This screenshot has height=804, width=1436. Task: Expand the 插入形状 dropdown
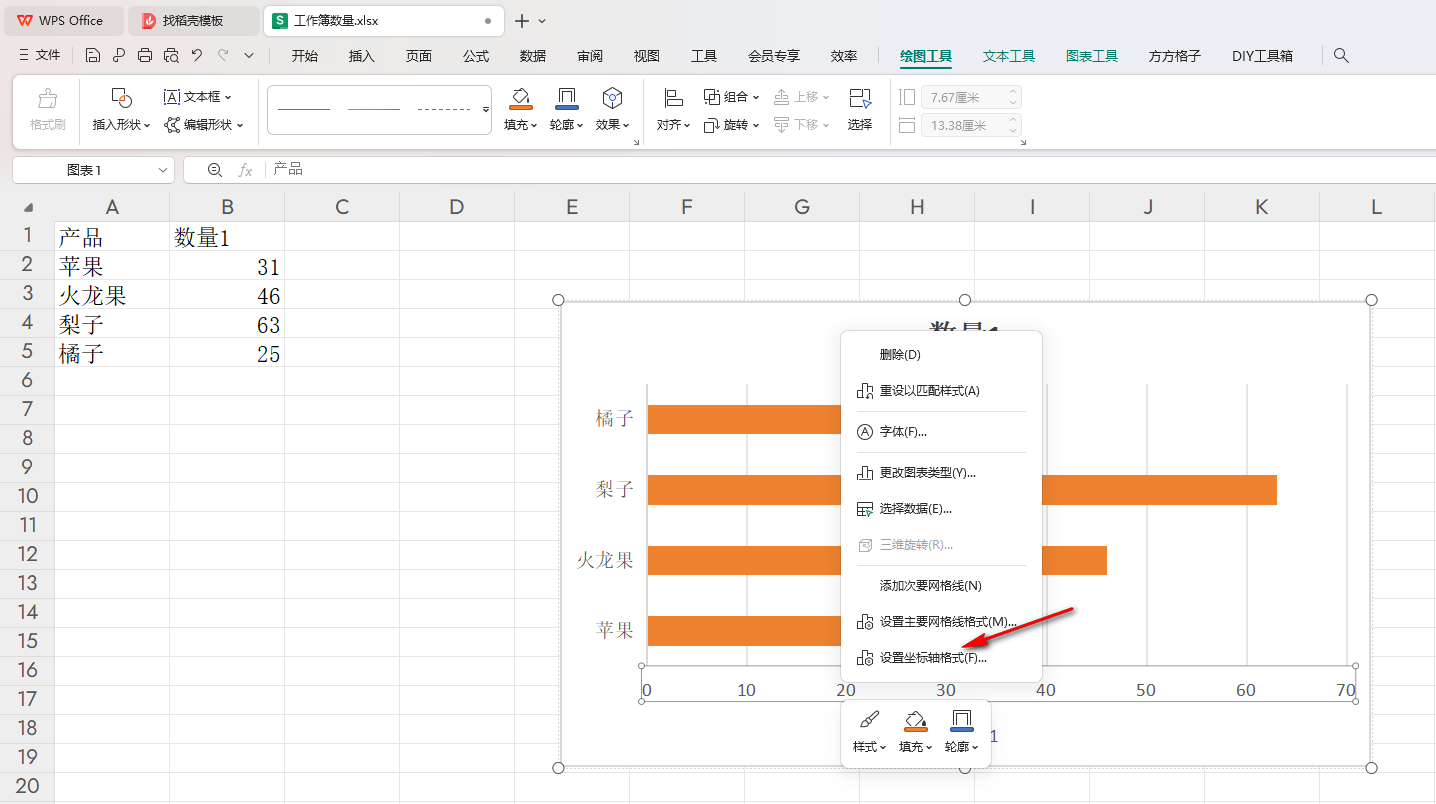[147, 125]
